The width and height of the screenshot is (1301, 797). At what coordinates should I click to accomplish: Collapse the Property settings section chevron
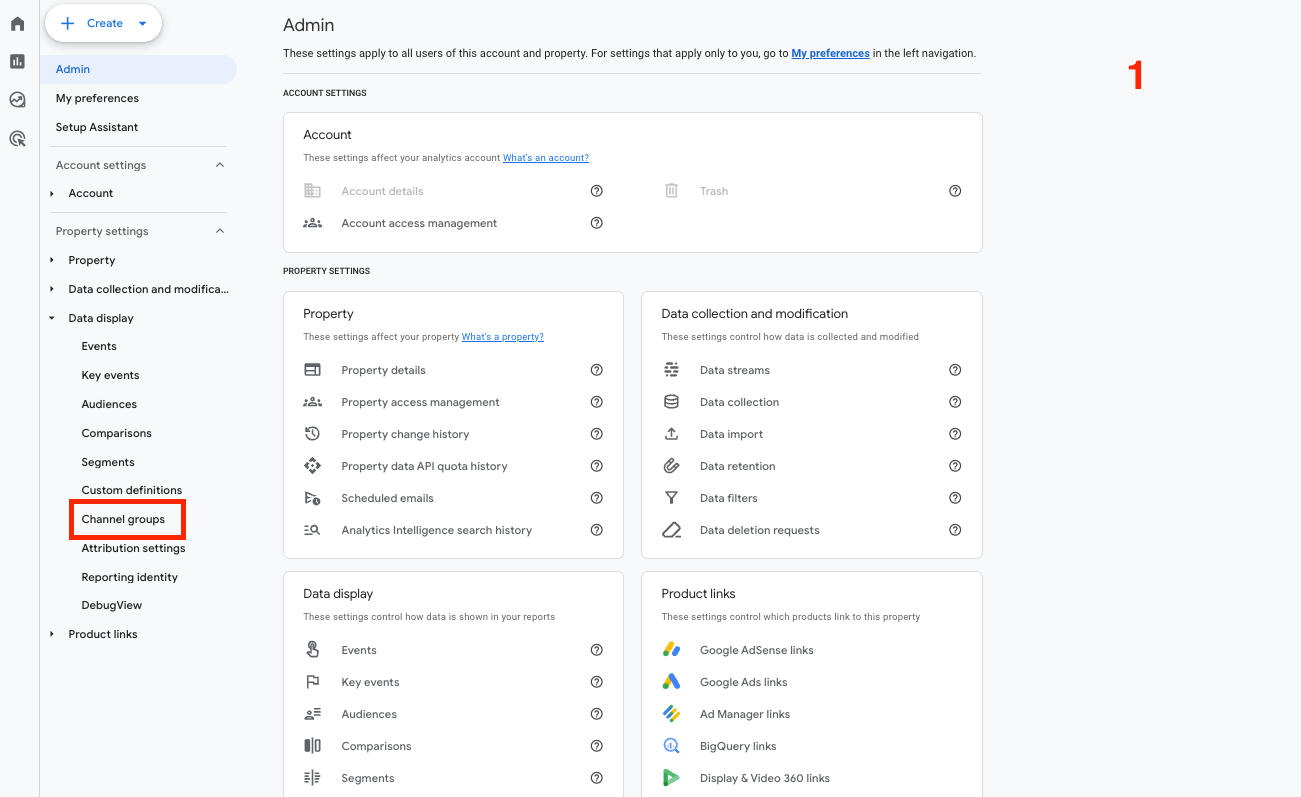220,231
